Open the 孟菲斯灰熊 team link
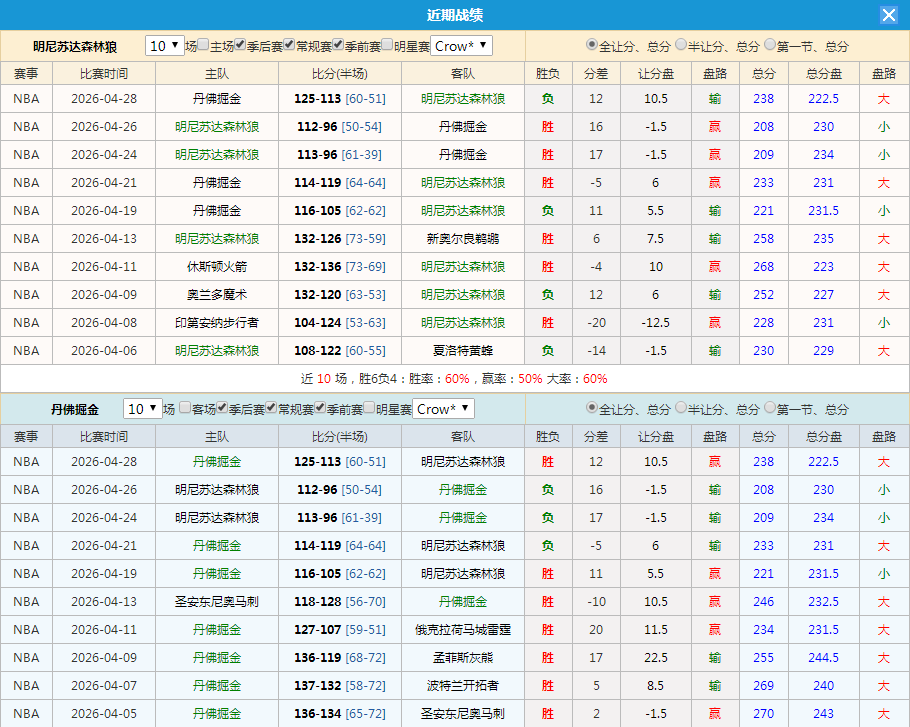This screenshot has height=727, width=910. point(464,657)
